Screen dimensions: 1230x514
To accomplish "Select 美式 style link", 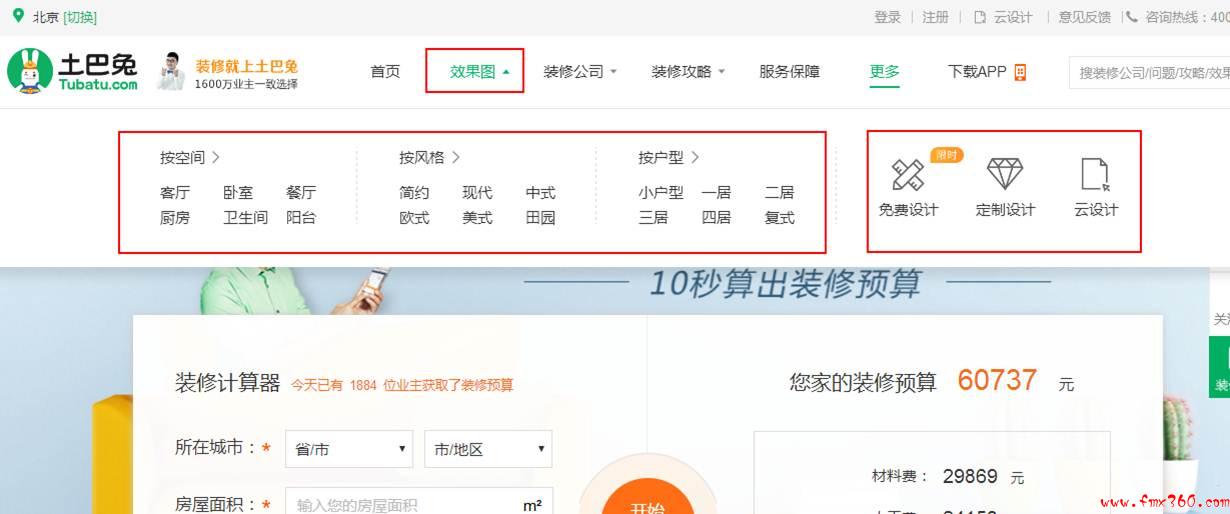I will click(x=477, y=218).
